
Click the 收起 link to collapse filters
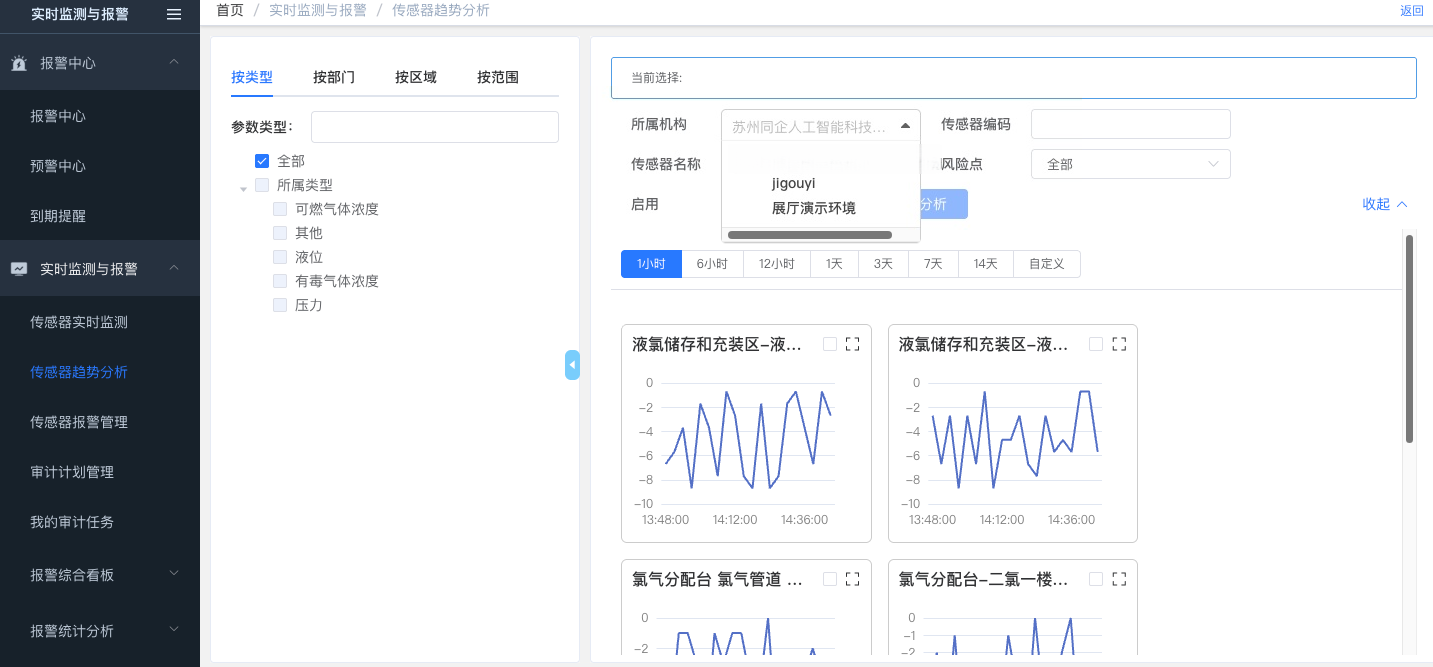pos(1384,204)
